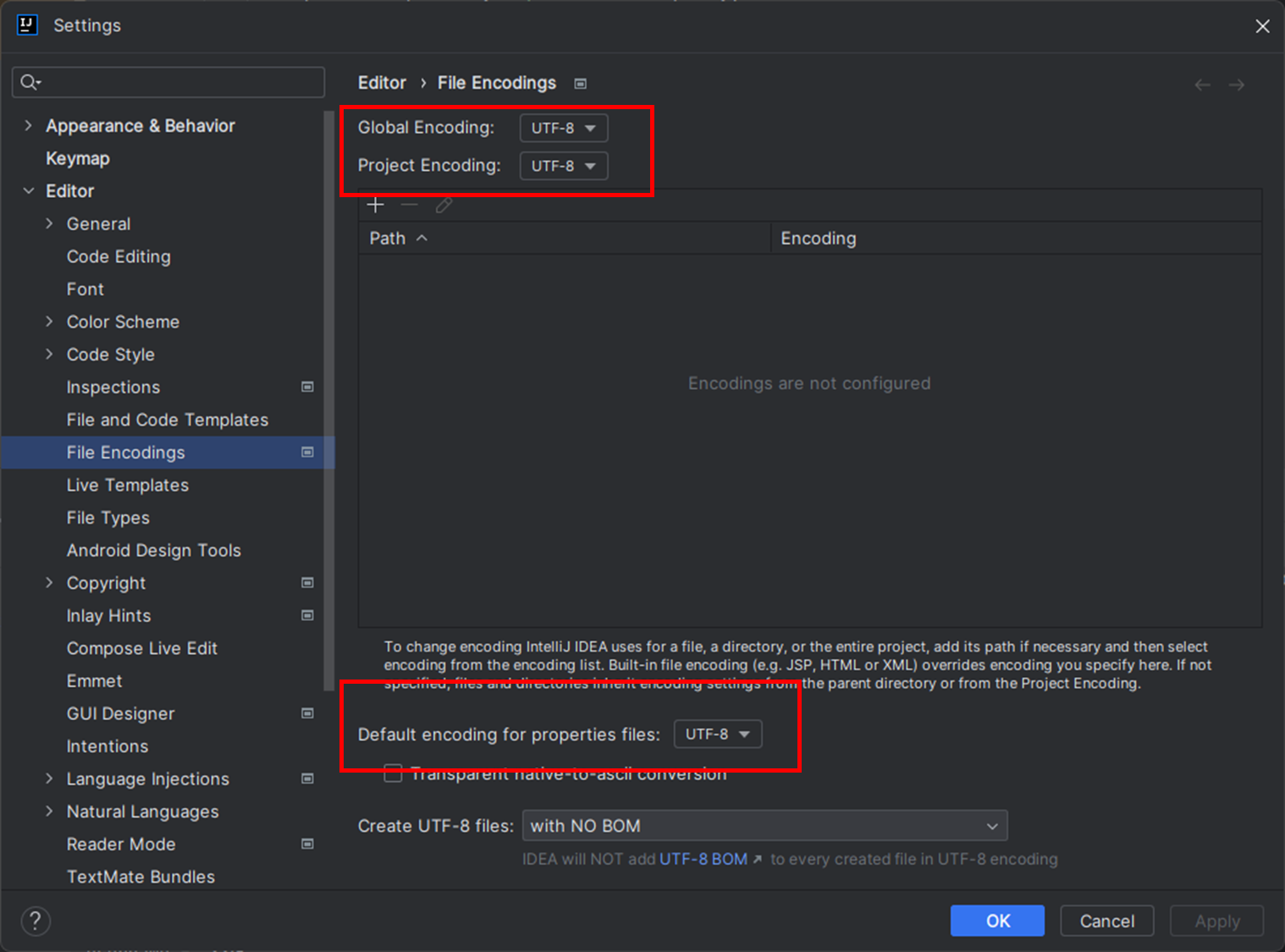Open Emmet settings page
This screenshot has height=952, width=1285.
[95, 681]
